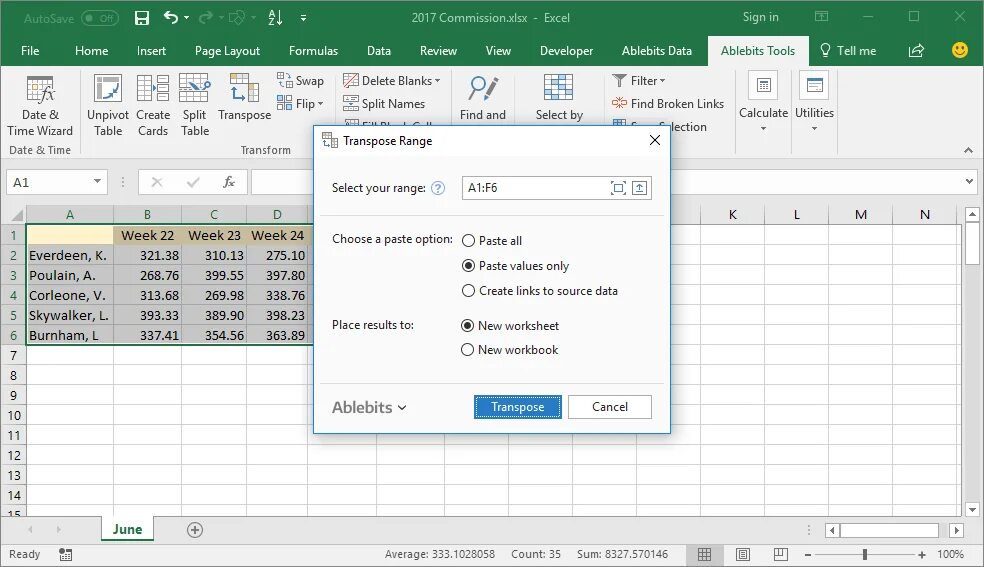The width and height of the screenshot is (984, 567).
Task: Click the 100% zoom level
Action: 950,554
